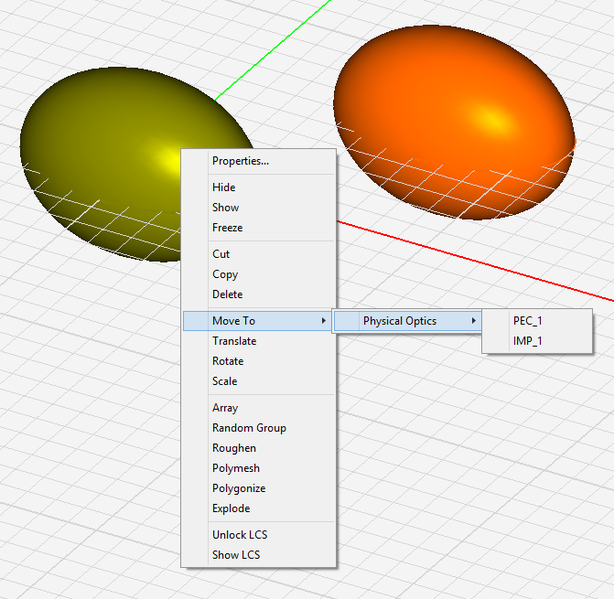Screen dimensions: 614x599
Task: Click Freeze menu entry
Action: pyautogui.click(x=227, y=228)
